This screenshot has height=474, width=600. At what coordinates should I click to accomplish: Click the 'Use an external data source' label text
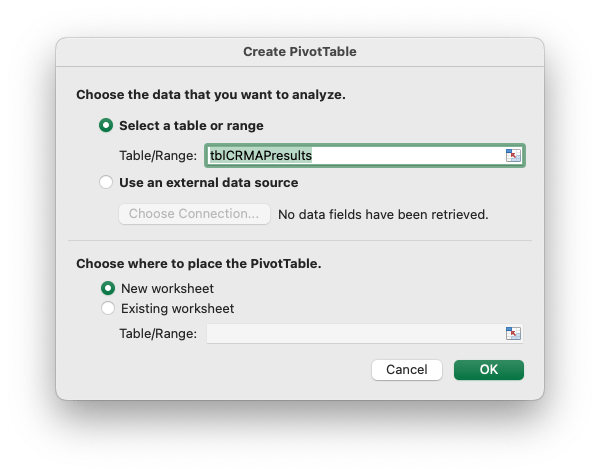[x=208, y=183]
